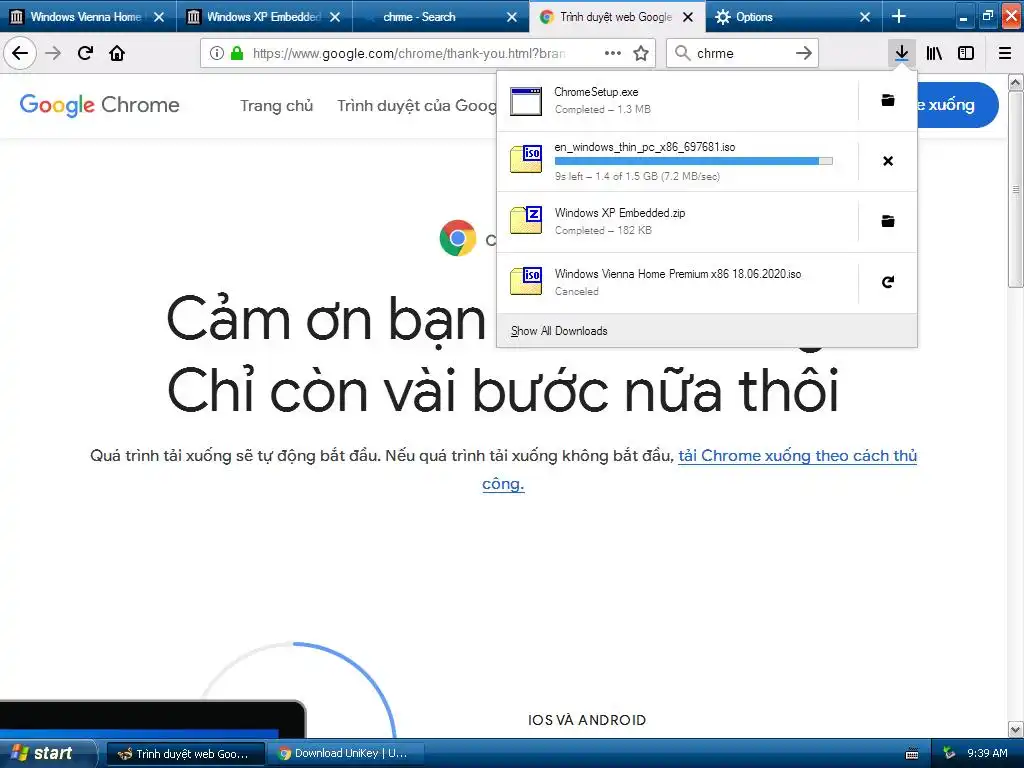Close the Windows Vienna Home tab
The image size is (1024, 768).
[159, 17]
